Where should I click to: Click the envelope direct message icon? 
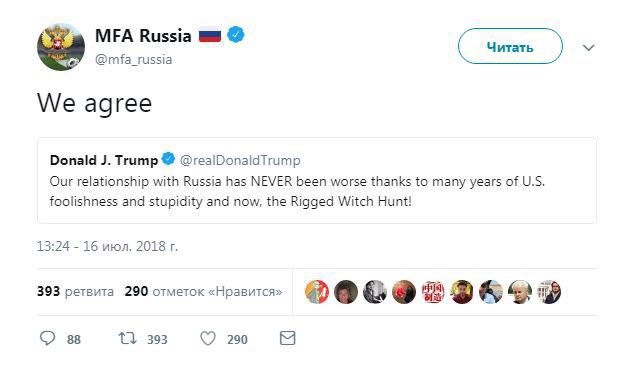pyautogui.click(x=288, y=339)
